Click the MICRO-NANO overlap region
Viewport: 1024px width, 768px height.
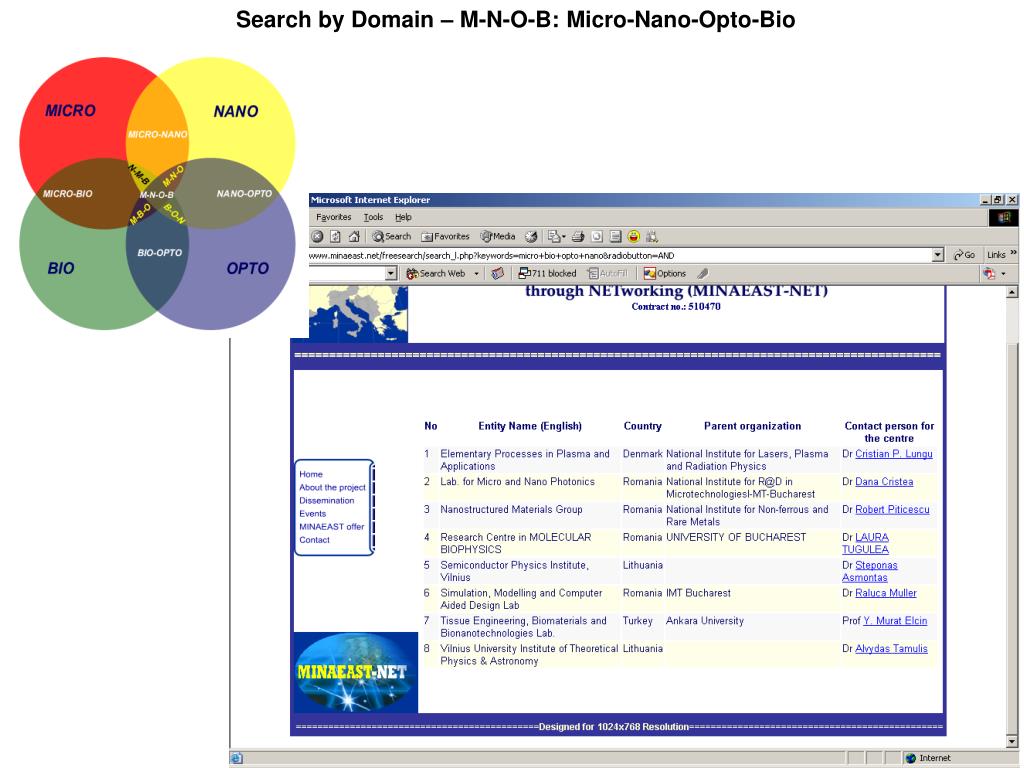[157, 135]
